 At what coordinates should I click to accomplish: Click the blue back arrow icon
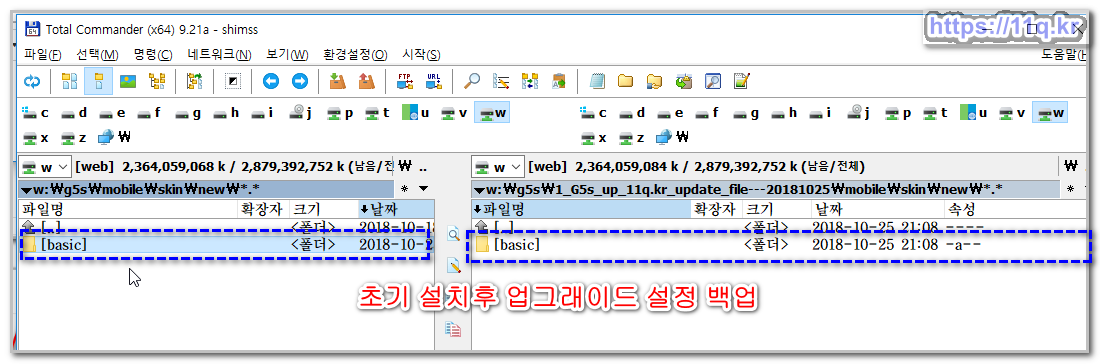click(x=271, y=81)
